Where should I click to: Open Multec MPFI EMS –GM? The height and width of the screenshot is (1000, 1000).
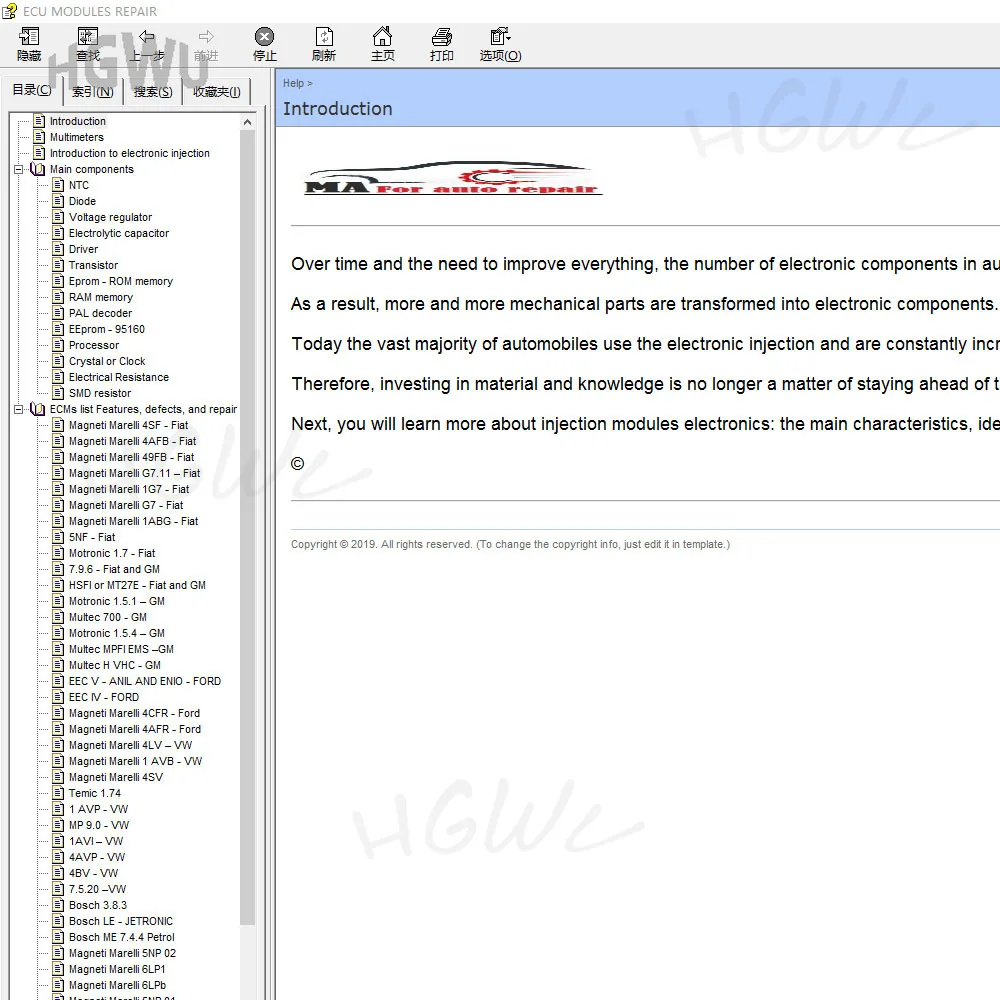pyautogui.click(x=121, y=649)
